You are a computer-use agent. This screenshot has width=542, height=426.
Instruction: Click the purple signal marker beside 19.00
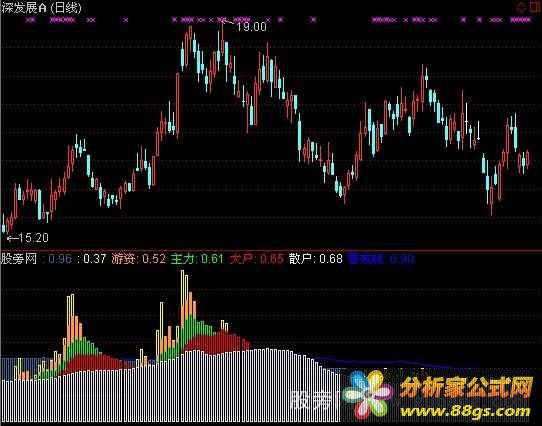click(x=222, y=20)
